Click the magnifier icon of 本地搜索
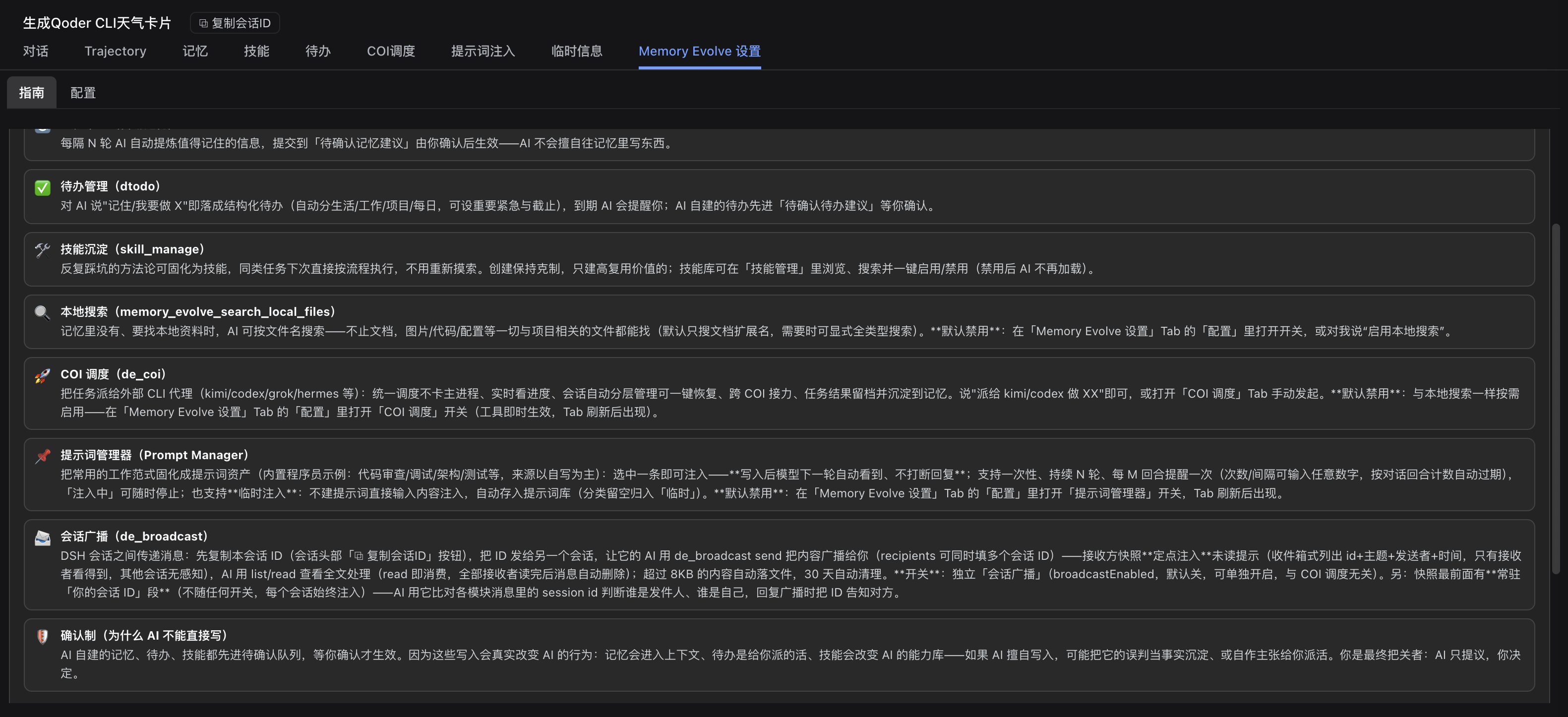1568x717 pixels. [x=43, y=313]
